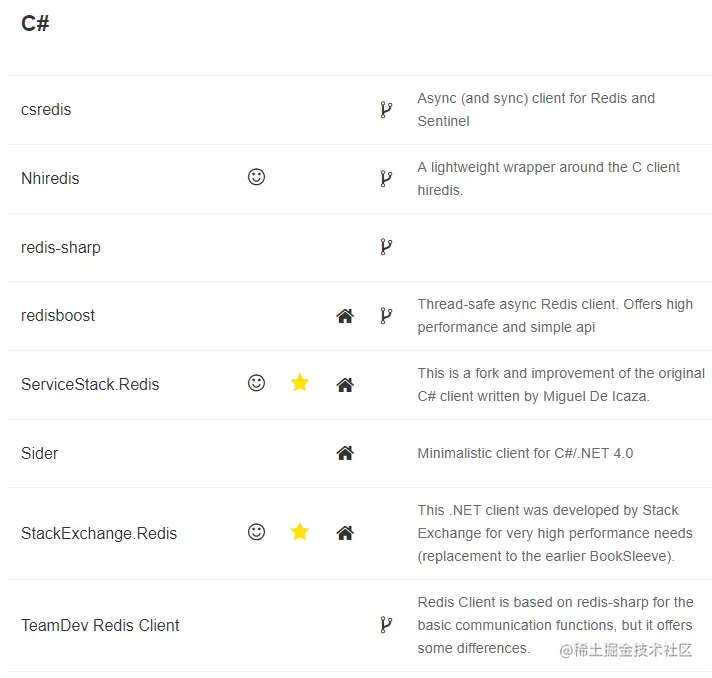Open redis-sharp repository fork icon
712x678 pixels.
(x=386, y=247)
